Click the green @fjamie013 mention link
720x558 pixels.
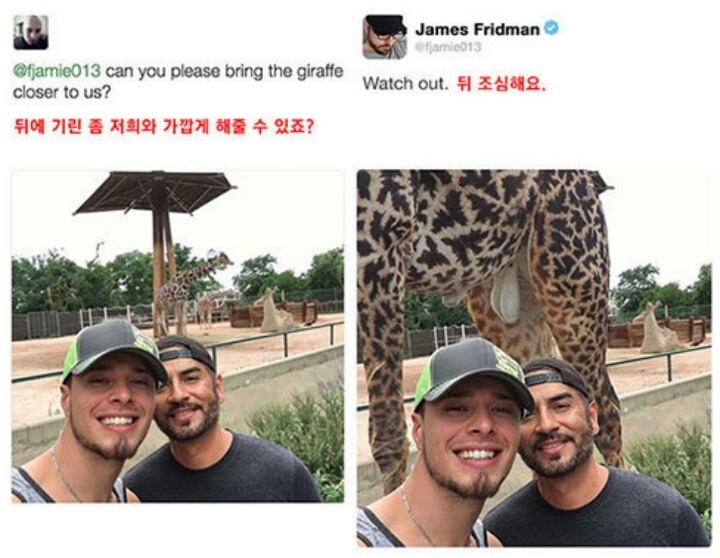coord(57,72)
